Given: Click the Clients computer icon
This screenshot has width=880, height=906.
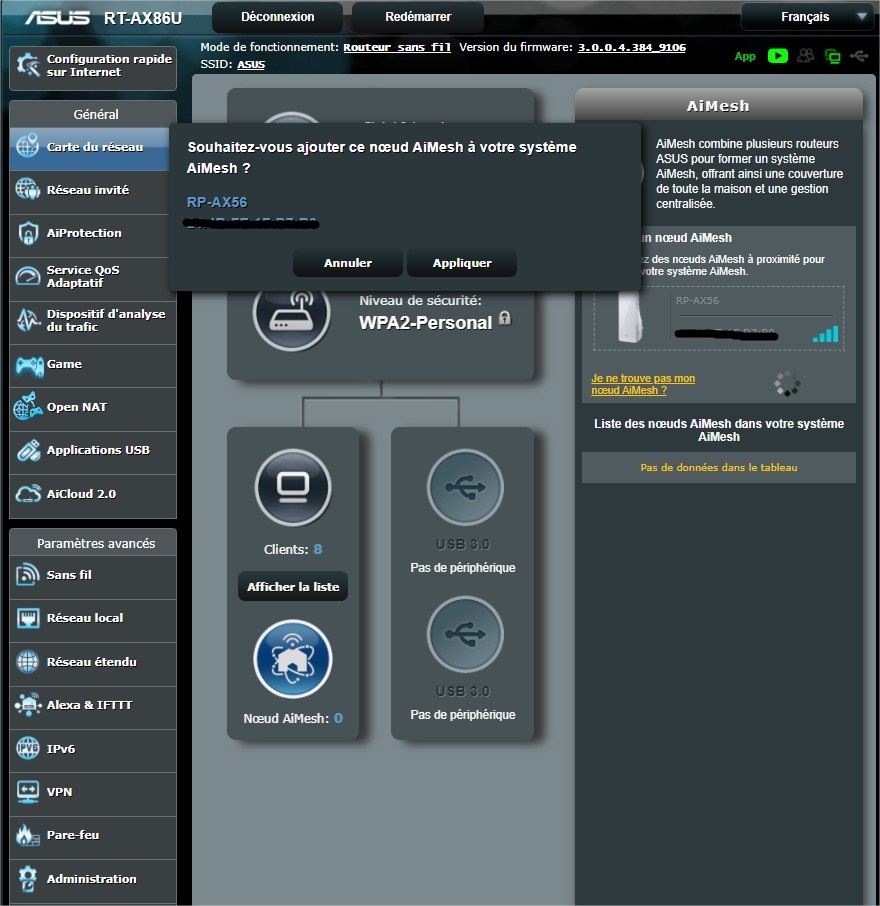Looking at the screenshot, I should tap(292, 488).
